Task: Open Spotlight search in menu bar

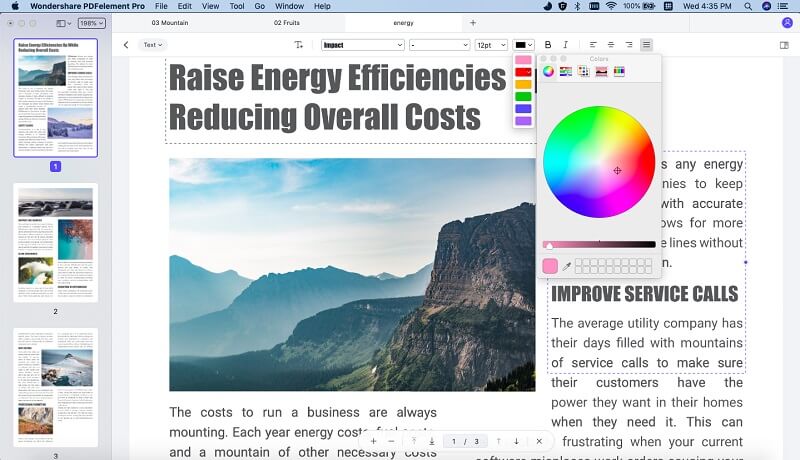Action: 748,6
